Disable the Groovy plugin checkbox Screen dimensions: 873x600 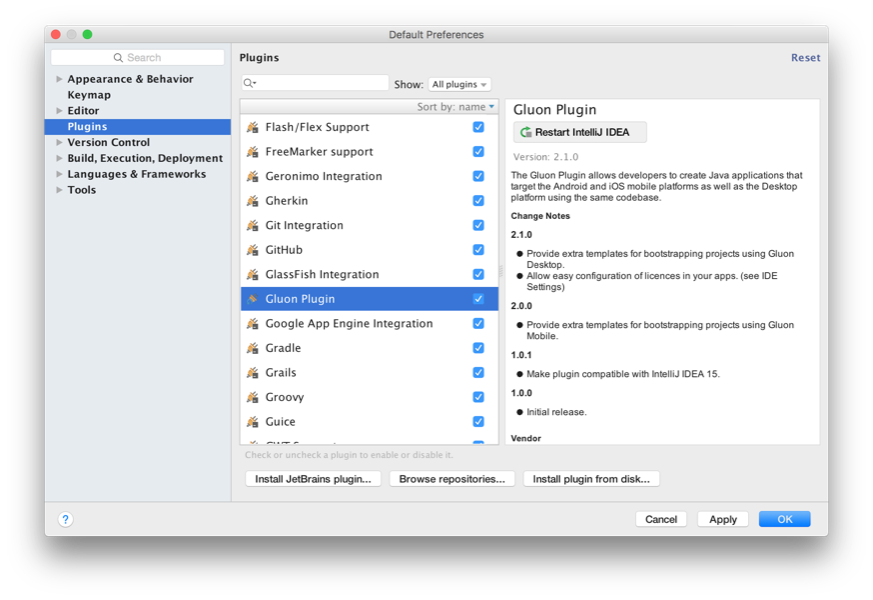coord(478,397)
